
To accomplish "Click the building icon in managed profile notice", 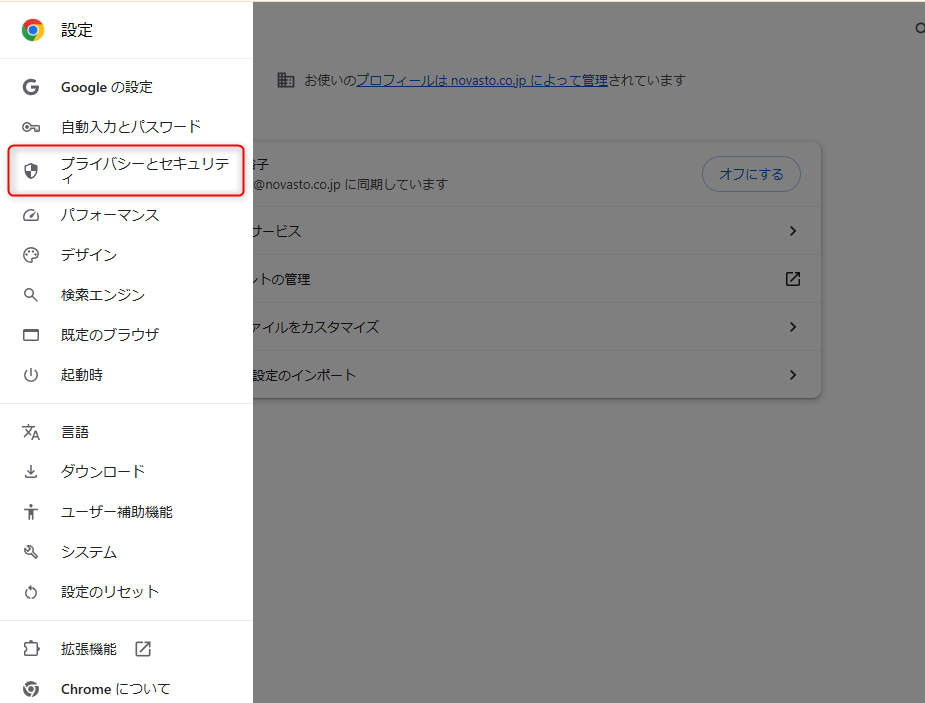I will (286, 80).
